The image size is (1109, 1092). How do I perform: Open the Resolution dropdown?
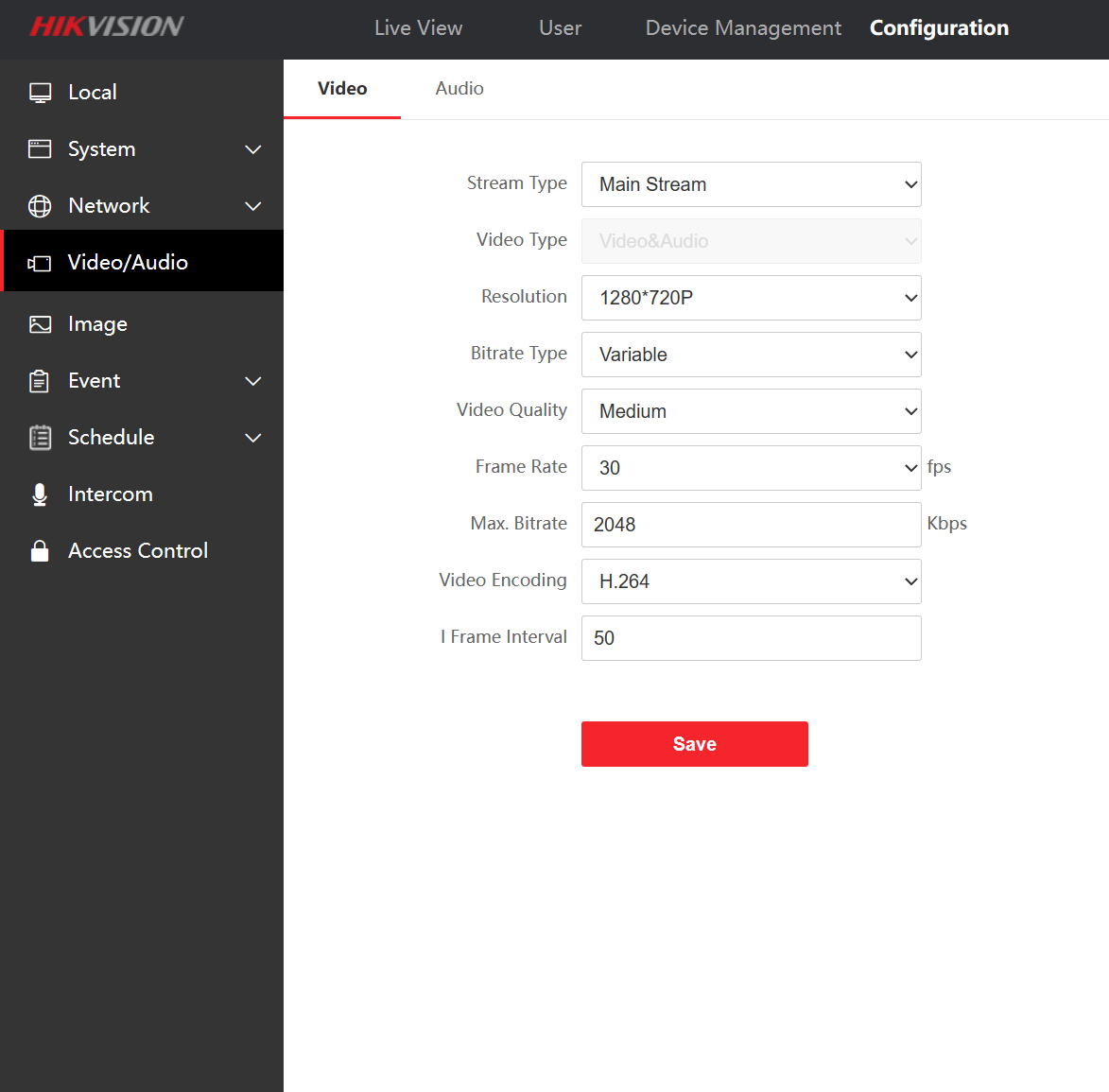(751, 298)
